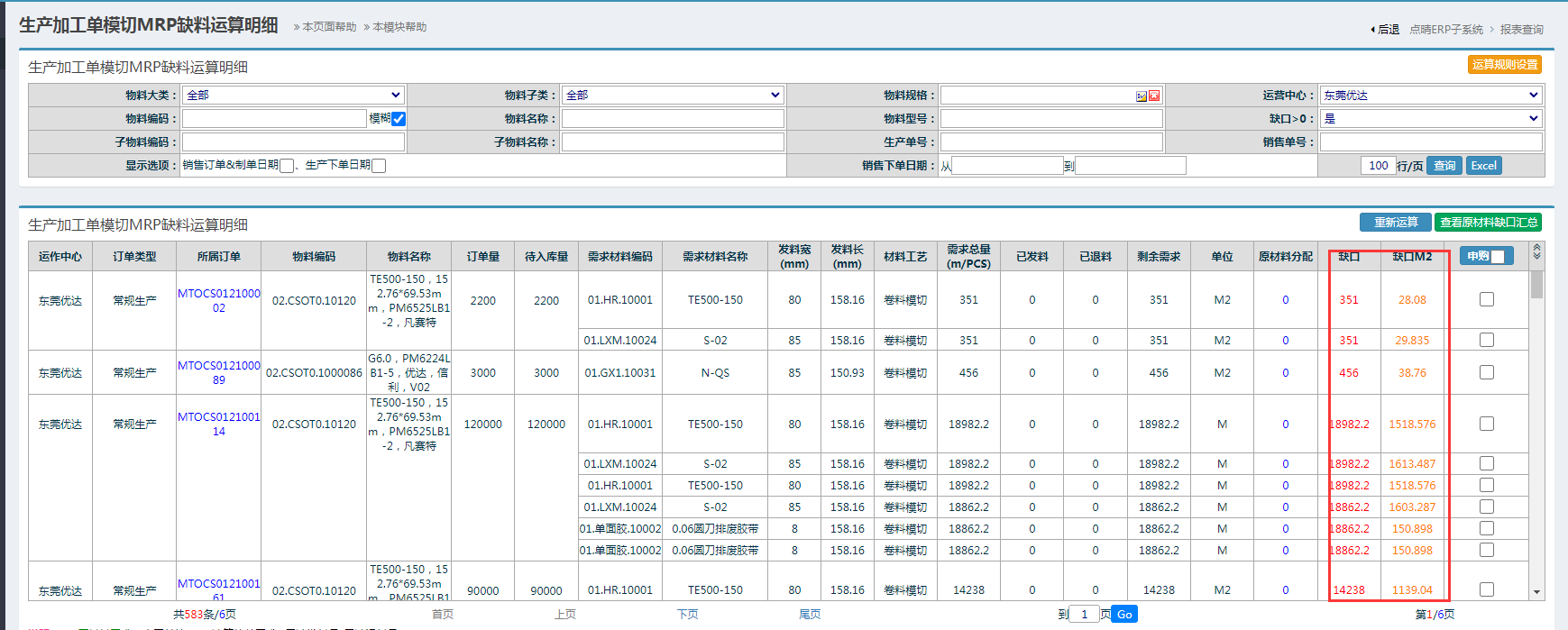1568x630 pixels.
Task: Click the 查询 search button
Action: pyautogui.click(x=1444, y=166)
